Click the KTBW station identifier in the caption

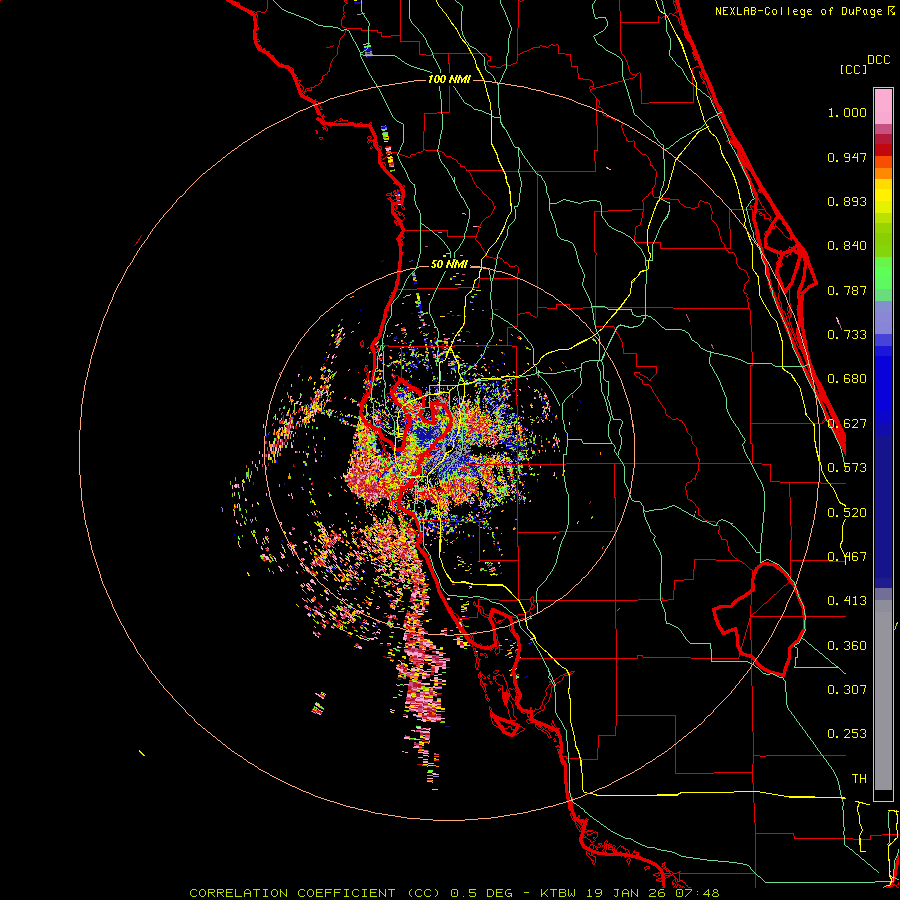point(560,892)
